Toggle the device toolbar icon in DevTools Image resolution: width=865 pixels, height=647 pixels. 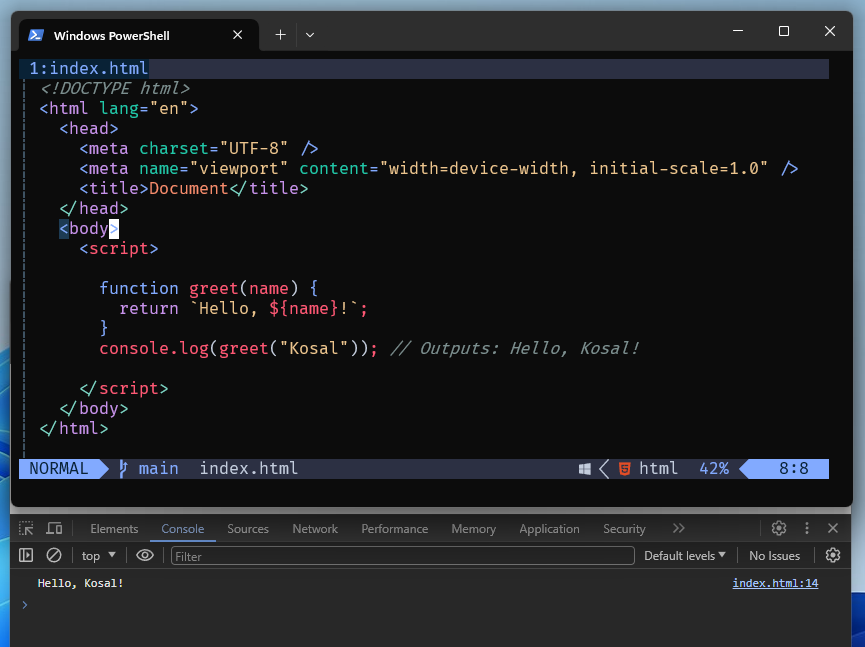[x=54, y=528]
